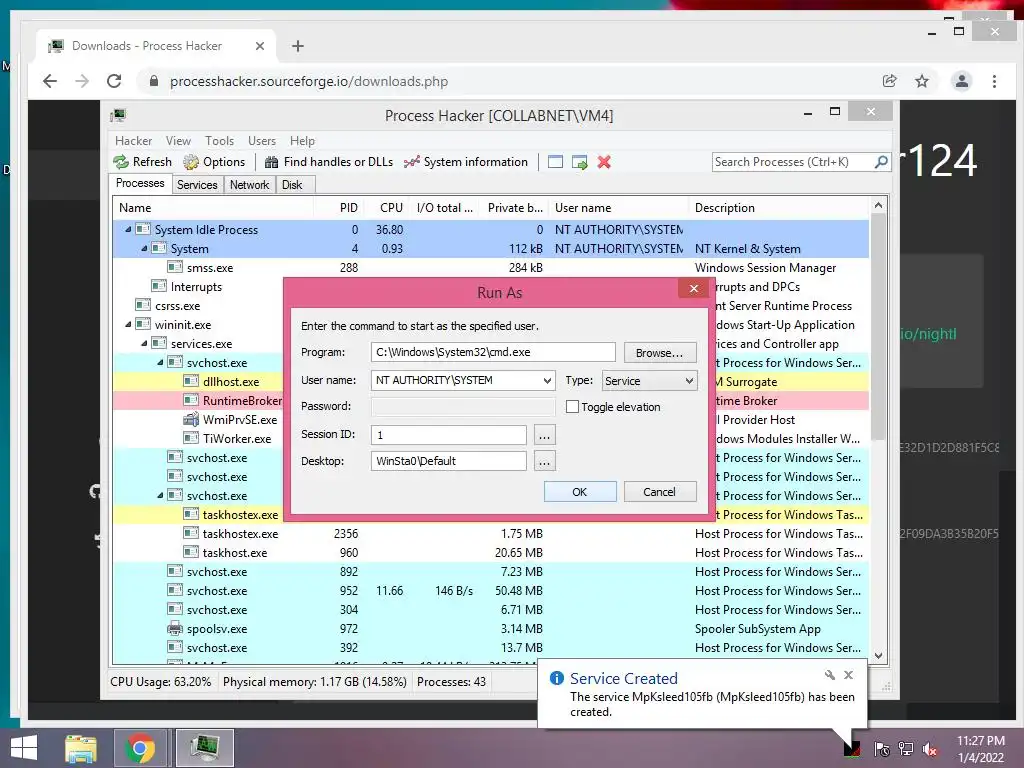This screenshot has height=768, width=1024.
Task: Open the Chrome profile icon
Action: click(961, 81)
